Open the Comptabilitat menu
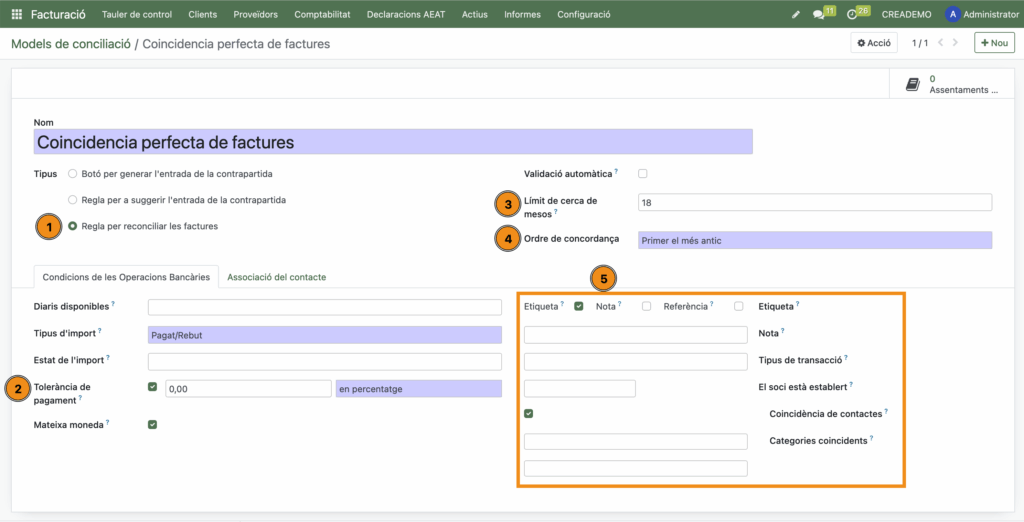This screenshot has height=522, width=1024. point(320,15)
